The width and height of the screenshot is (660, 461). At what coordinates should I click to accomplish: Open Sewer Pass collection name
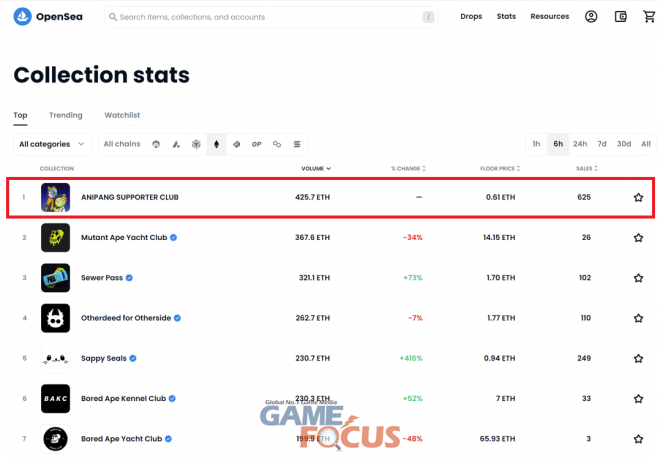pyautogui.click(x=102, y=278)
